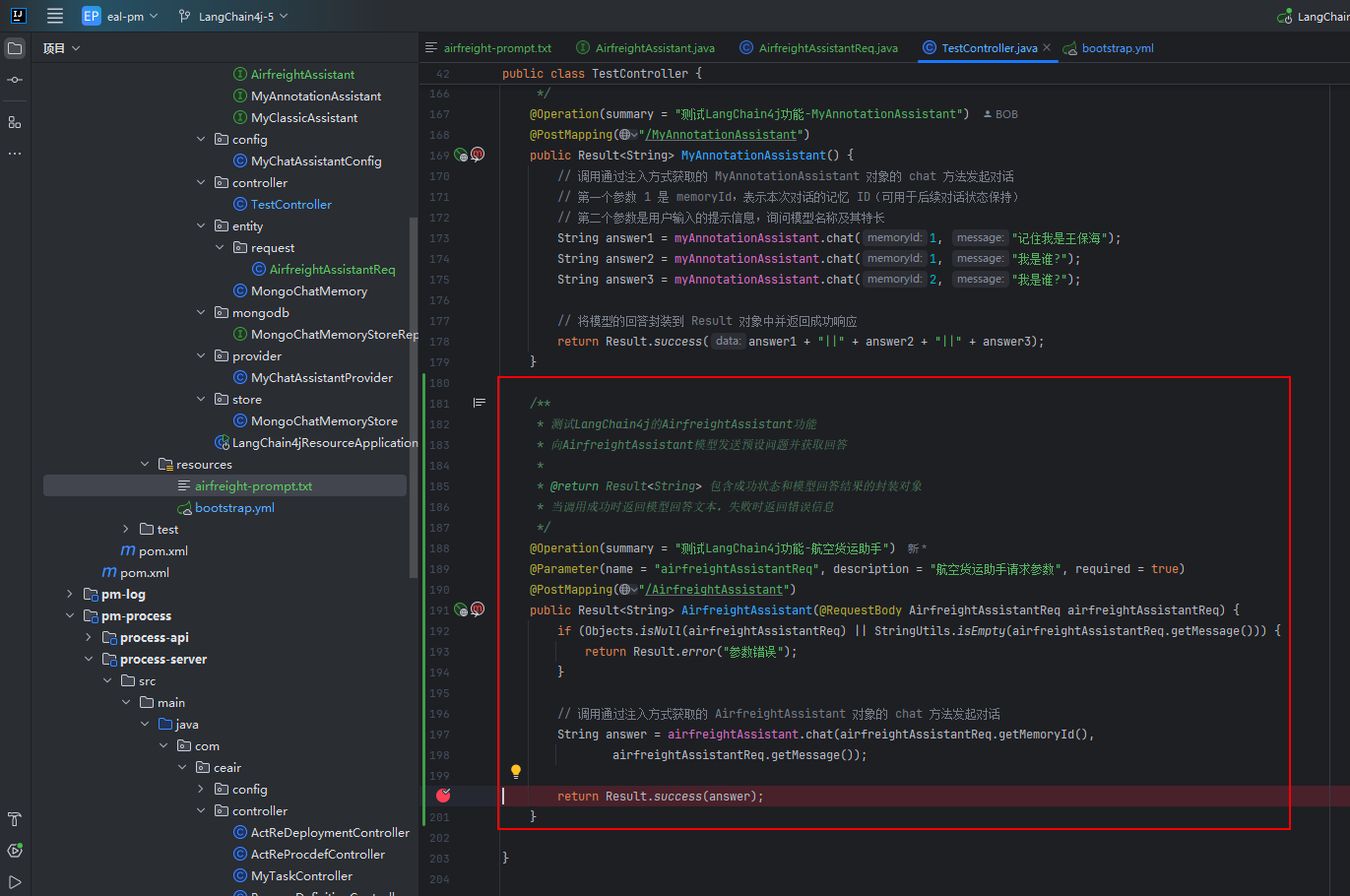This screenshot has width=1350, height=896.
Task: Select LangChain4jResourceApplication in tree
Action: click(316, 443)
